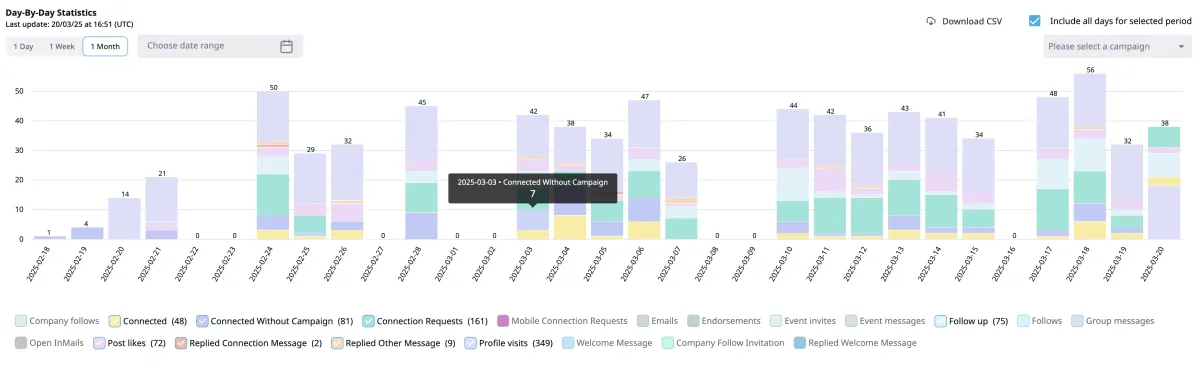Click the Replied Connection Message color swatch
The image size is (1200, 374).
[182, 343]
